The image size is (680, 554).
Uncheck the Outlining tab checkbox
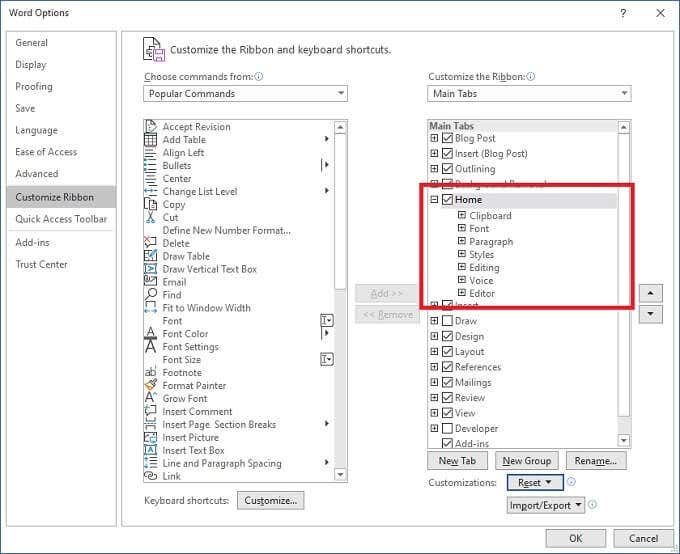point(447,169)
